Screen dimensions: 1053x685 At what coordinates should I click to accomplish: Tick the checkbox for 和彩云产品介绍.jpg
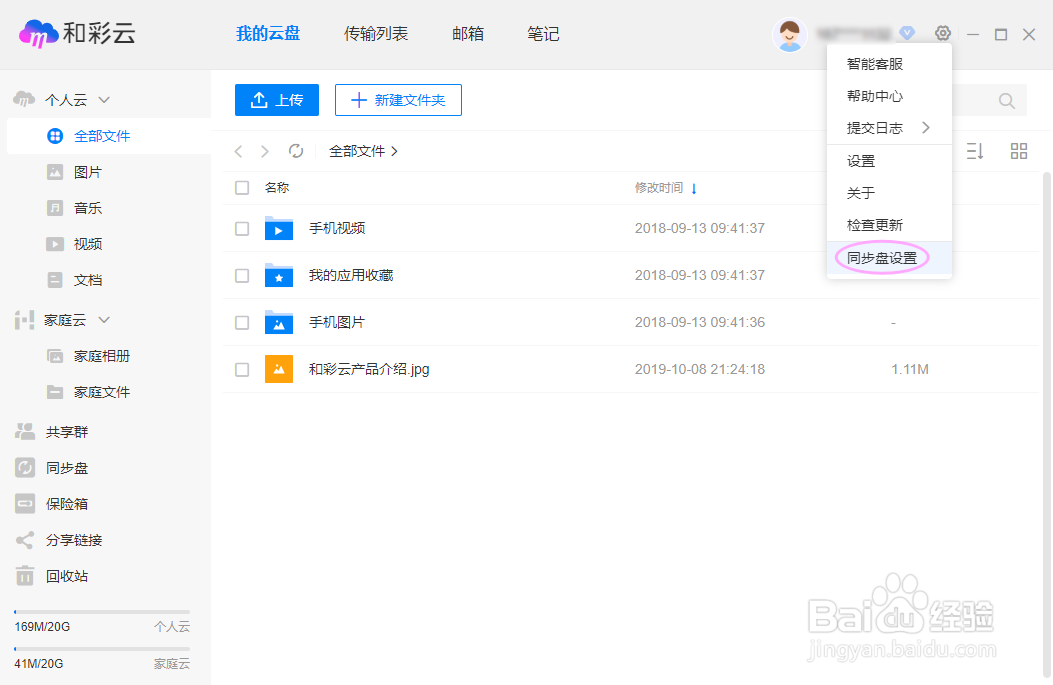coord(241,368)
